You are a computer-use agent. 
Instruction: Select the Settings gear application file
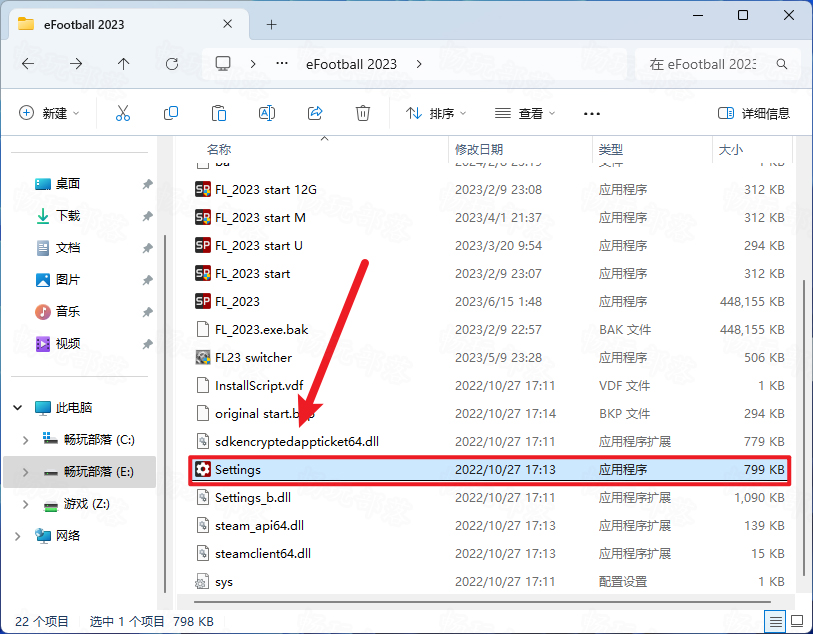click(488, 470)
